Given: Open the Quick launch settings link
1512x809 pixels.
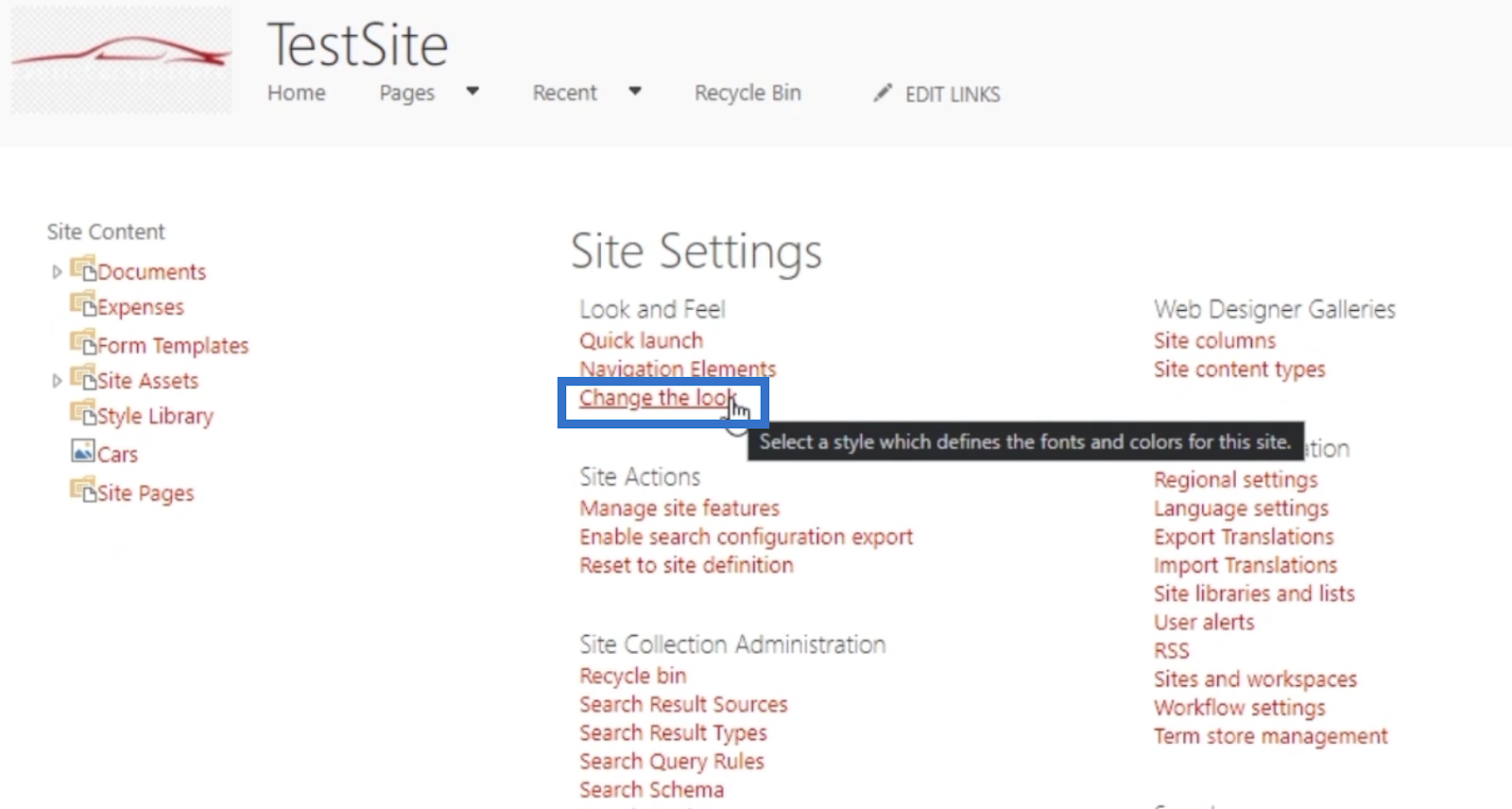Looking at the screenshot, I should [641, 340].
